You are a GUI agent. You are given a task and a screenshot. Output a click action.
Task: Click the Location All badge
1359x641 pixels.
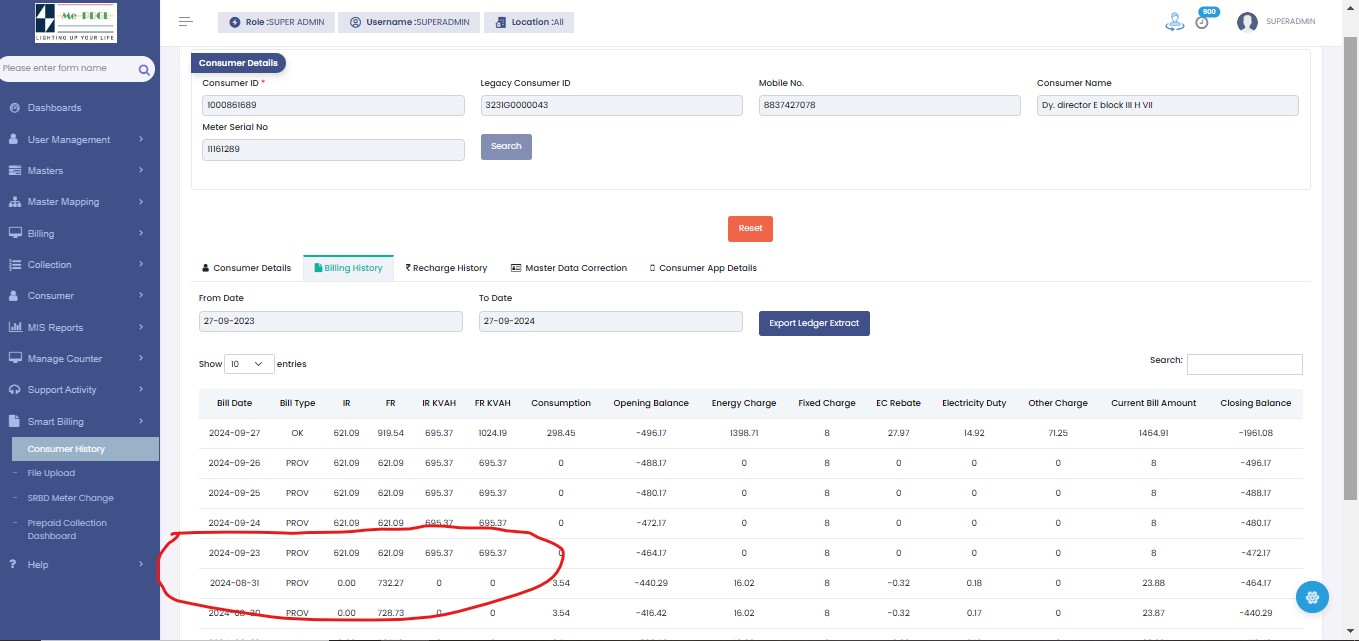coord(529,22)
